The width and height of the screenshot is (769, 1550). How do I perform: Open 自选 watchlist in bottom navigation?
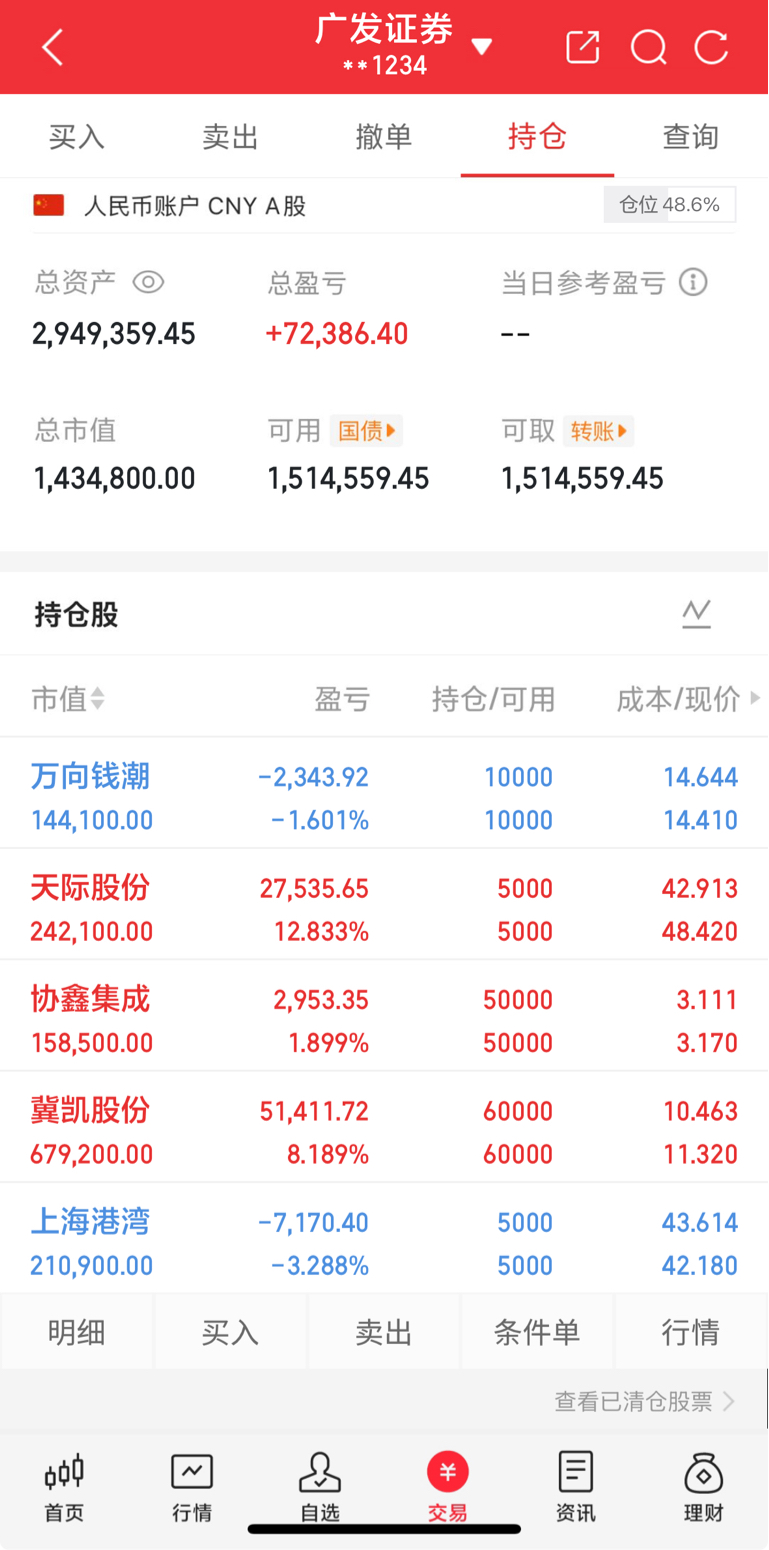[x=320, y=1488]
